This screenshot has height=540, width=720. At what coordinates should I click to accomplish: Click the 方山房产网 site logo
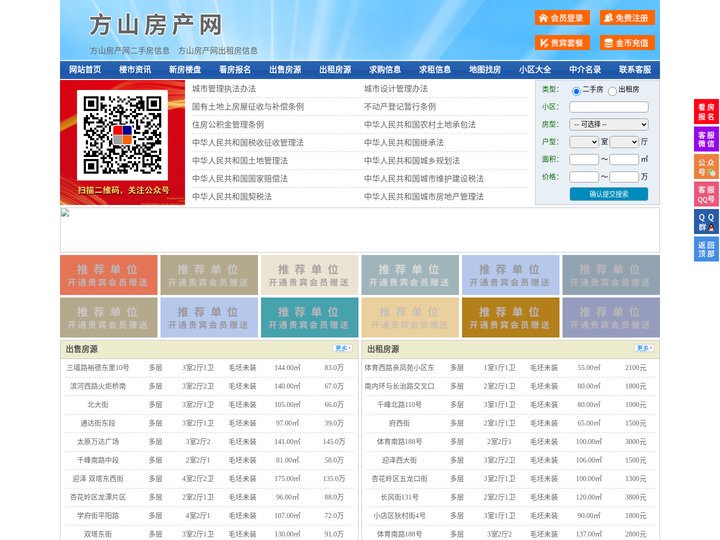click(x=156, y=25)
